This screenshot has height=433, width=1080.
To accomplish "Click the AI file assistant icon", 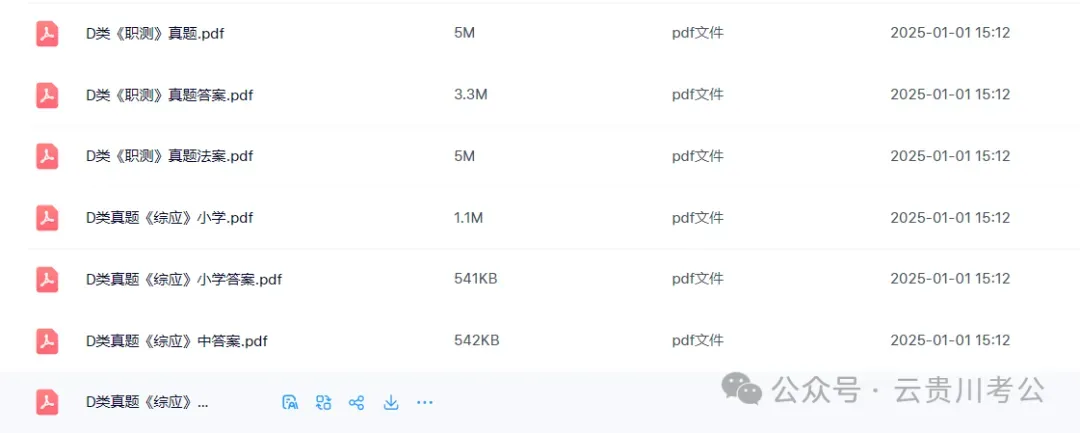I will tap(290, 403).
